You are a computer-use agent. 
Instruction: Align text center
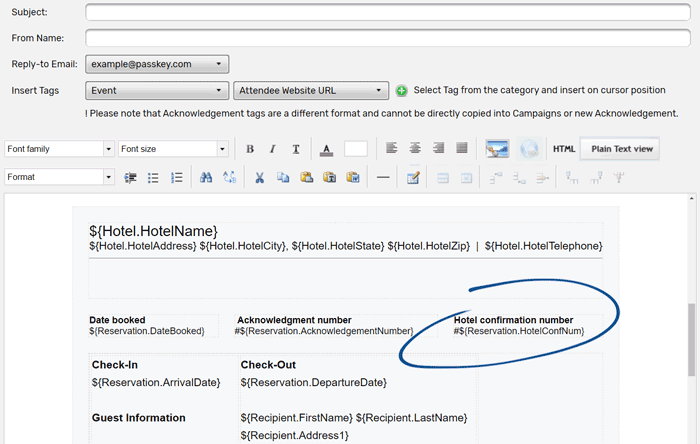(415, 148)
